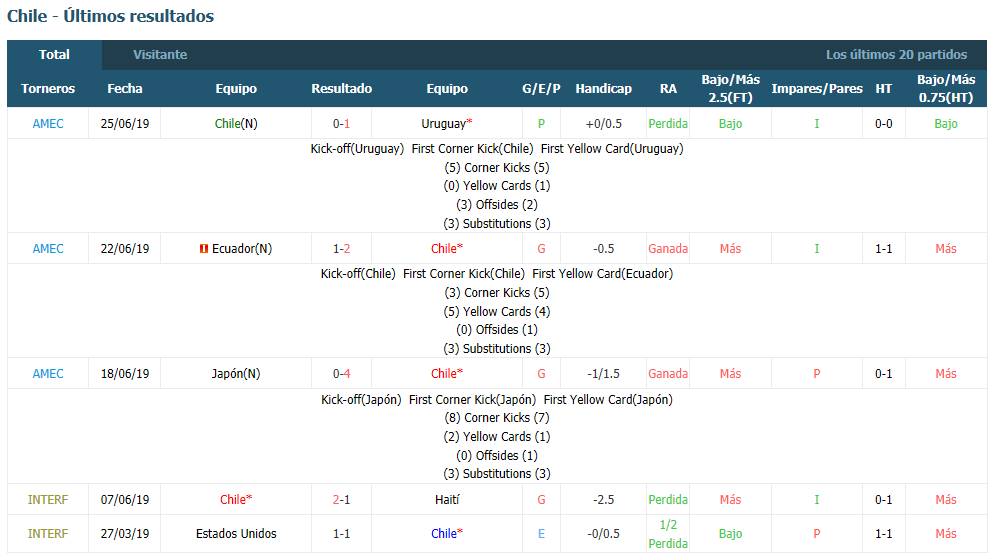Switch to the Visitante tab
The width and height of the screenshot is (1002, 553).
tap(160, 55)
